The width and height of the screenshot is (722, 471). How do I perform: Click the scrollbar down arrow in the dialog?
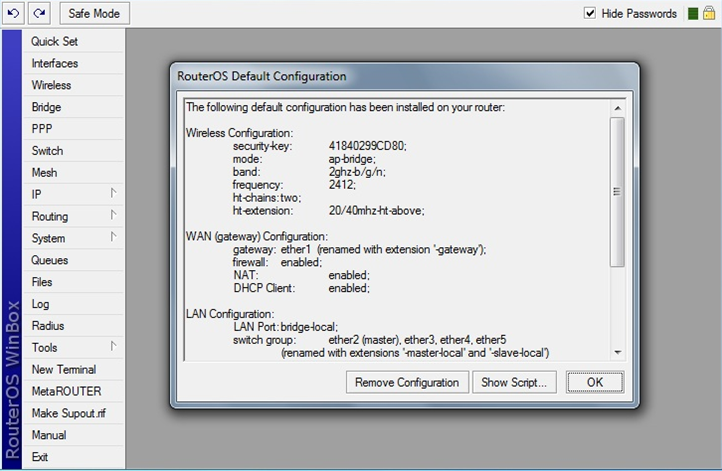[x=617, y=352]
